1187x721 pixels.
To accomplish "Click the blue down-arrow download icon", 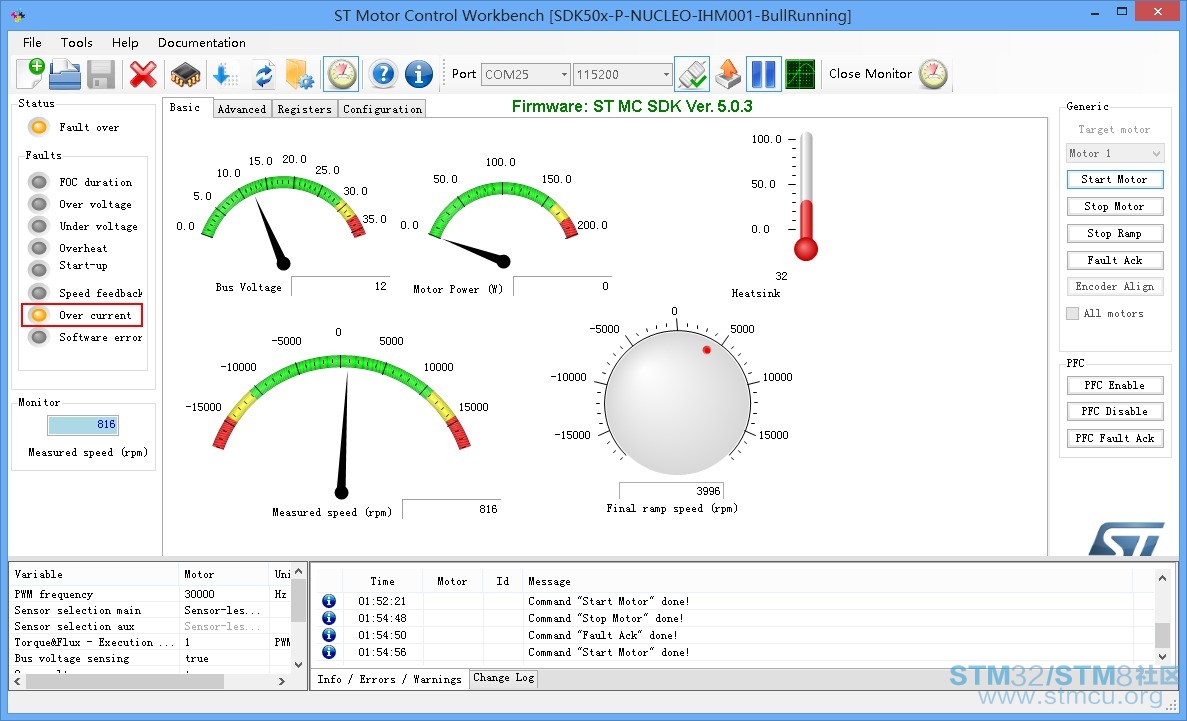I will [225, 74].
